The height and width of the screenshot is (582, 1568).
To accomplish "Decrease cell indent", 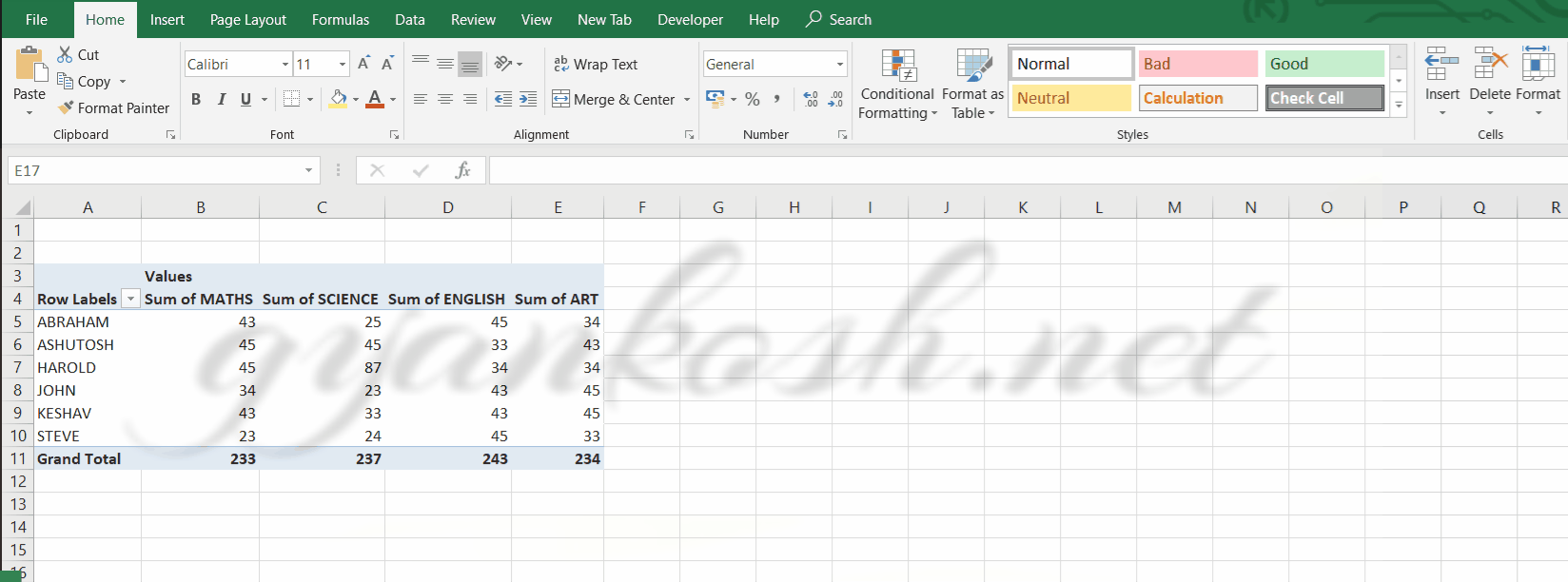I will [503, 99].
